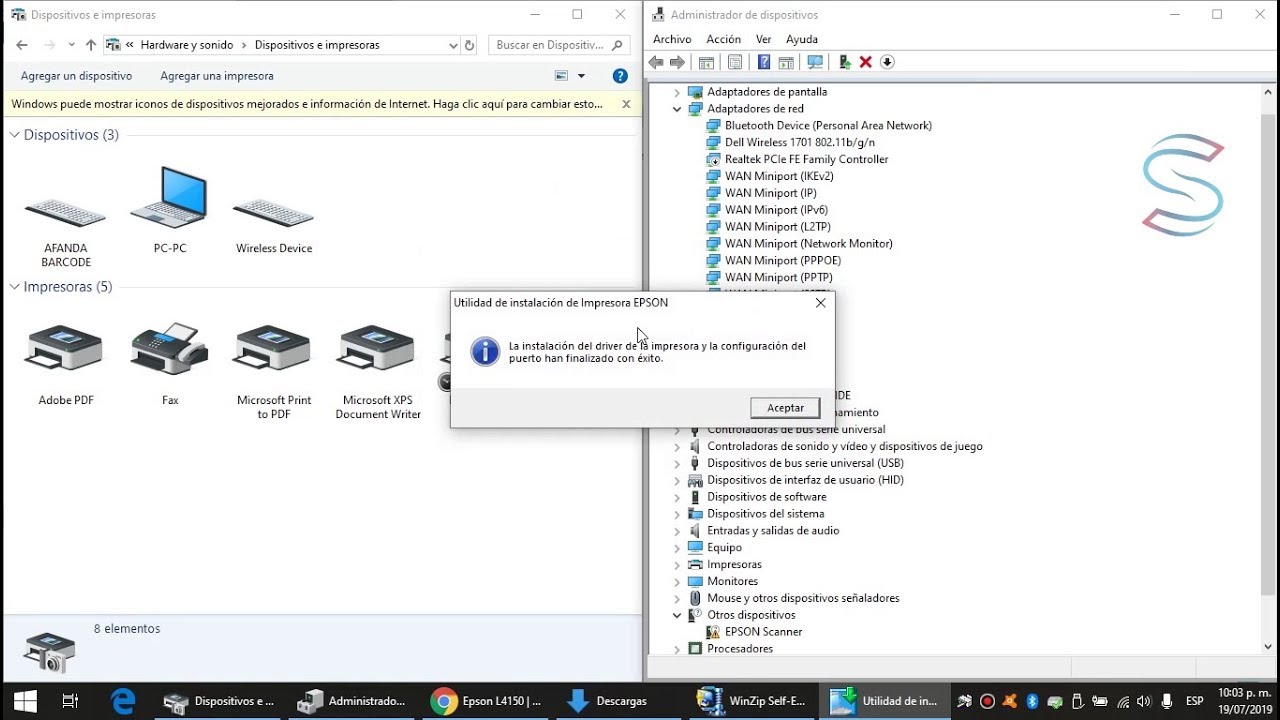
Task: Open Microsoft Edge from the taskbar
Action: pos(123,701)
